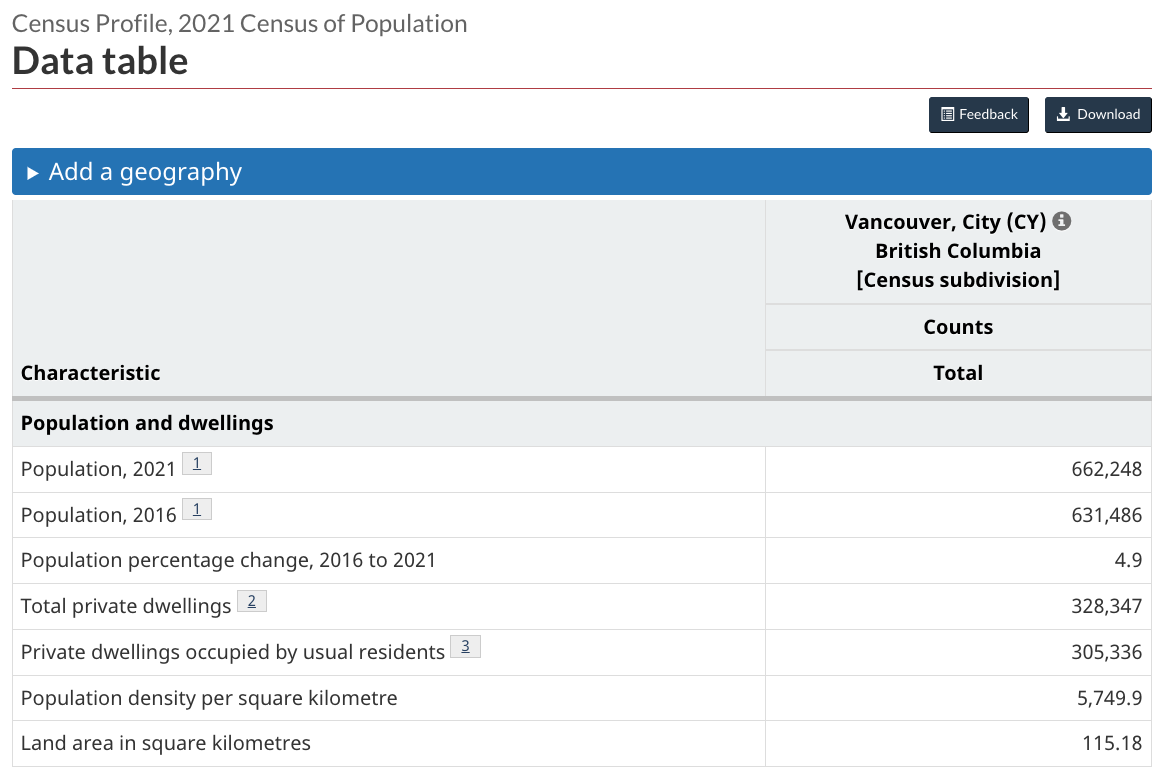The height and width of the screenshot is (782, 1167).
Task: Select the value 631,486
Action: 1106,516
